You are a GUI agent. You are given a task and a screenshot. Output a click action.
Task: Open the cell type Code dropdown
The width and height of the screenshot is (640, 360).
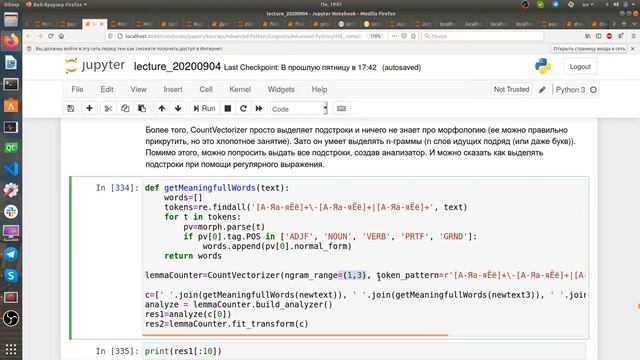click(298, 109)
